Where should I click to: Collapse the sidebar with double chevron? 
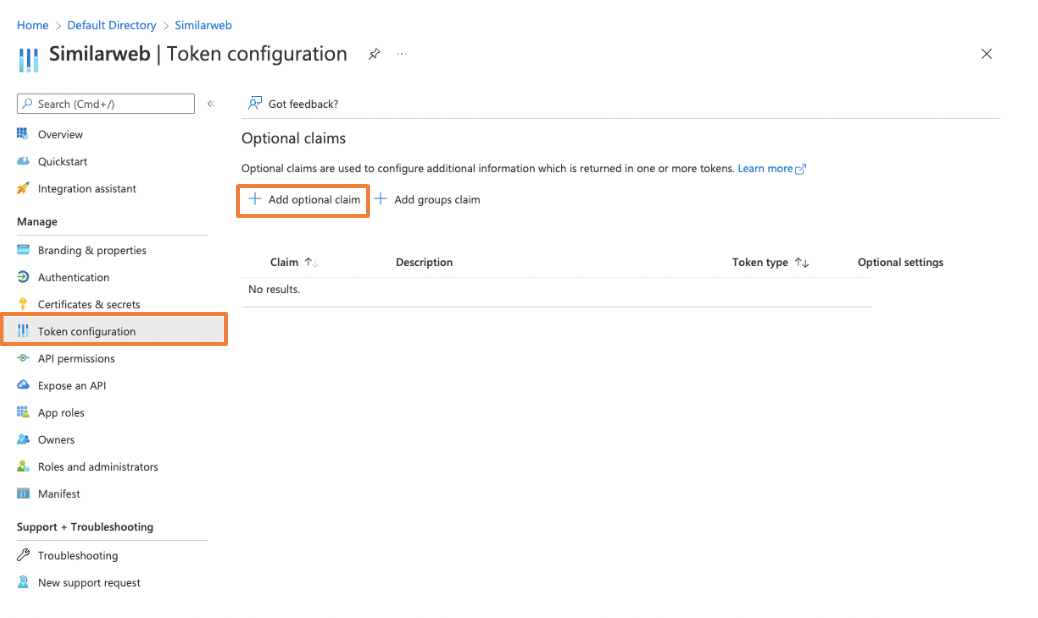[210, 104]
